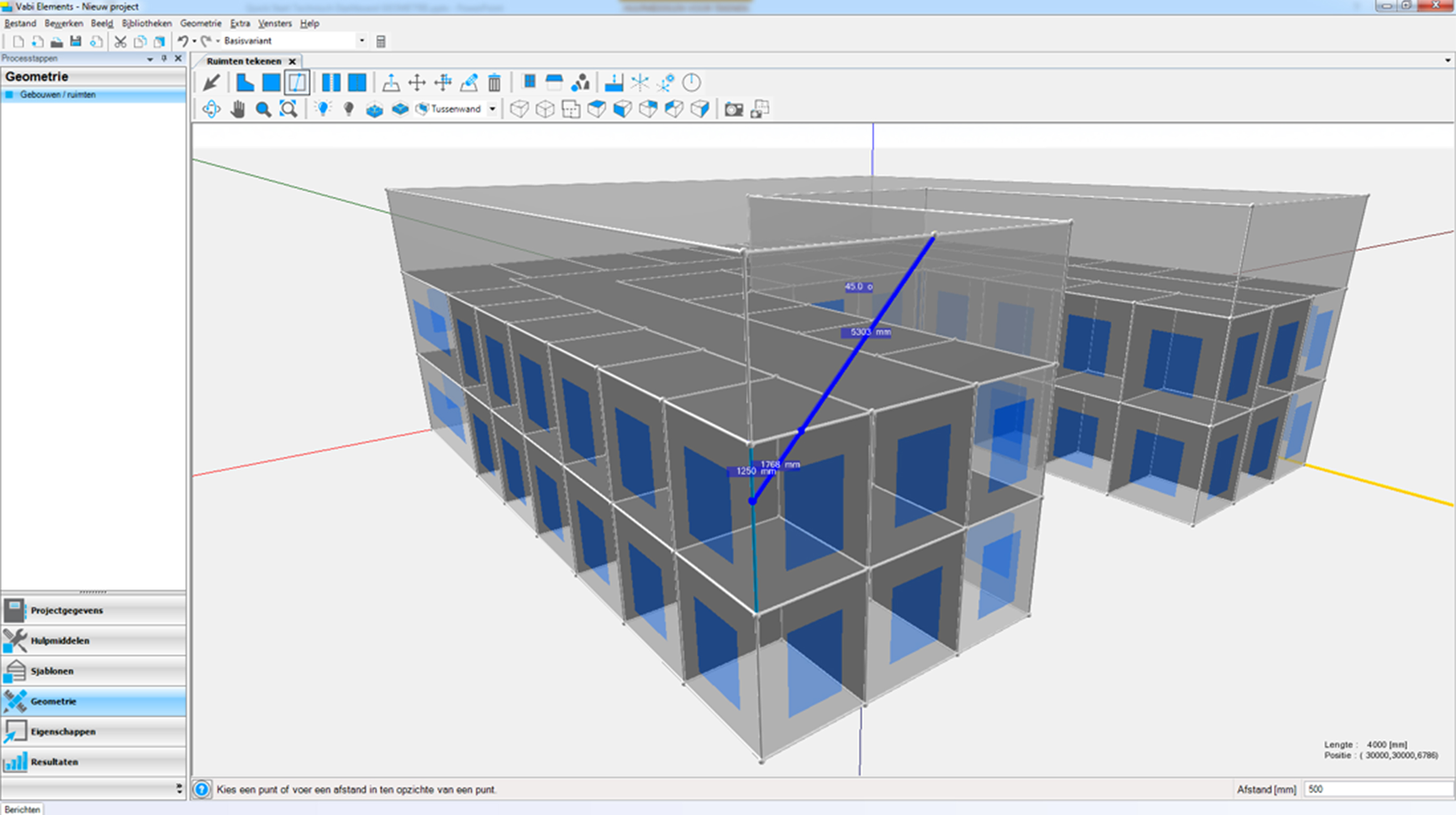
Task: Open the undo history dropdown arrow
Action: [x=194, y=41]
